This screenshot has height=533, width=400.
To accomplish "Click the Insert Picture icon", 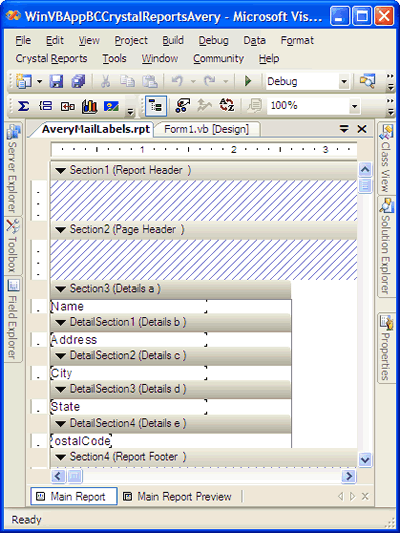I will pos(111,106).
